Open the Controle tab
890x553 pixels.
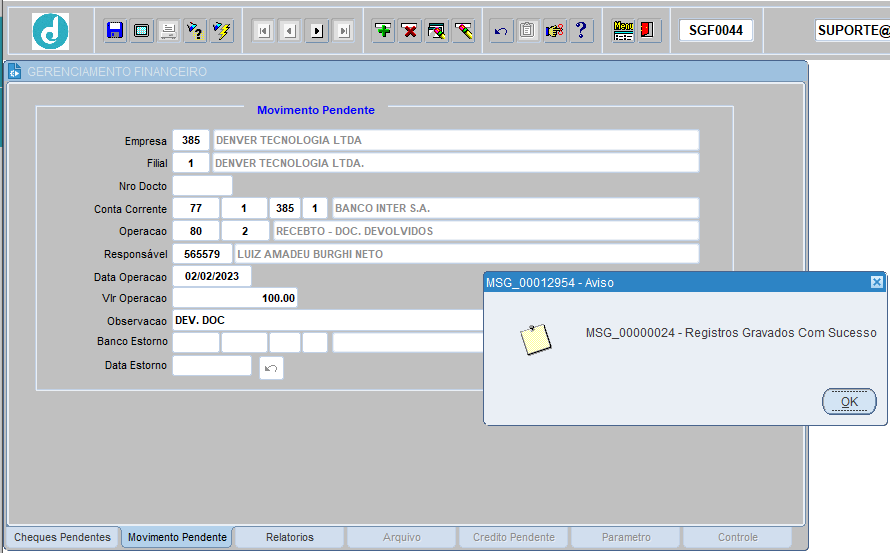tap(738, 537)
